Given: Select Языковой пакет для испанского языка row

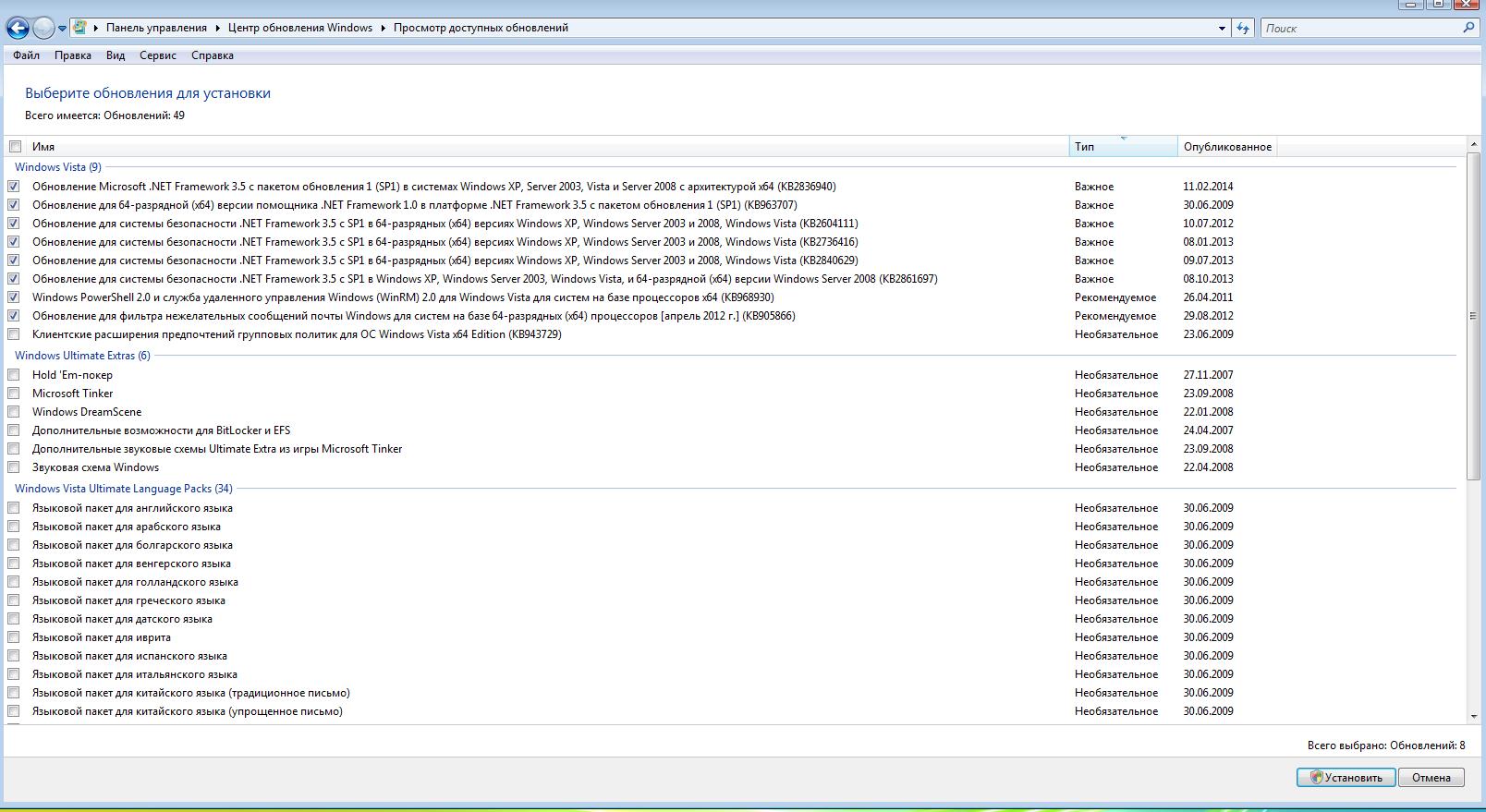Looking at the screenshot, I should click(x=129, y=656).
